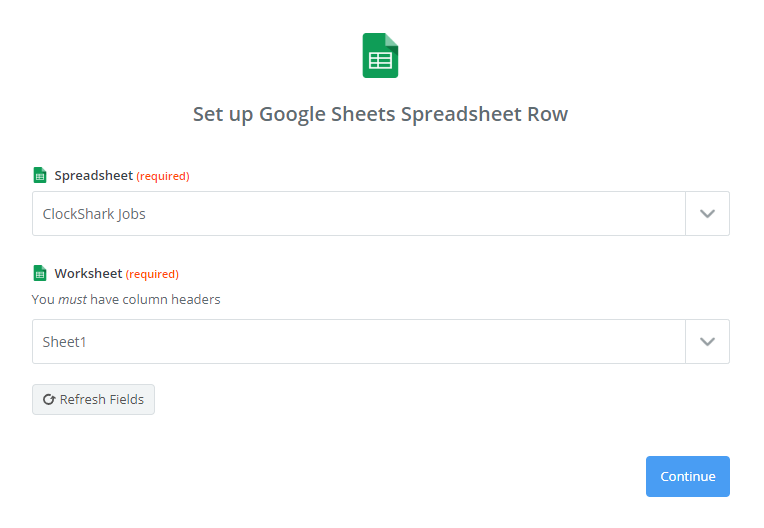The height and width of the screenshot is (528, 764).
Task: Click the ClockShark Jobs selected value text
Action: (x=94, y=214)
